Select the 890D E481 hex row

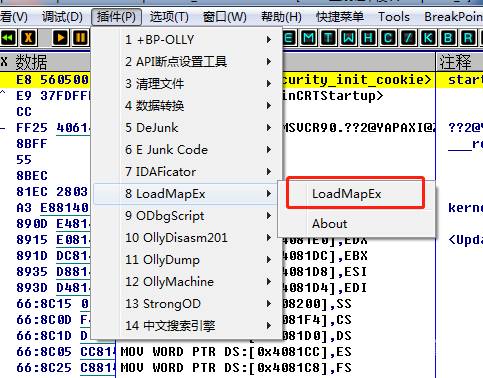(53, 224)
